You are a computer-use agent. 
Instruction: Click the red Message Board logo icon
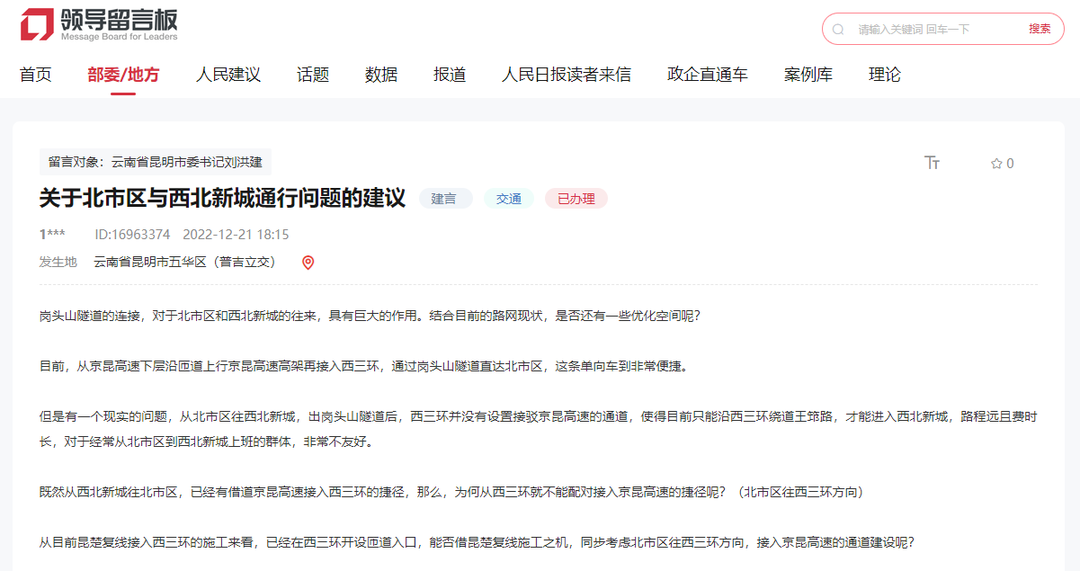[x=37, y=25]
